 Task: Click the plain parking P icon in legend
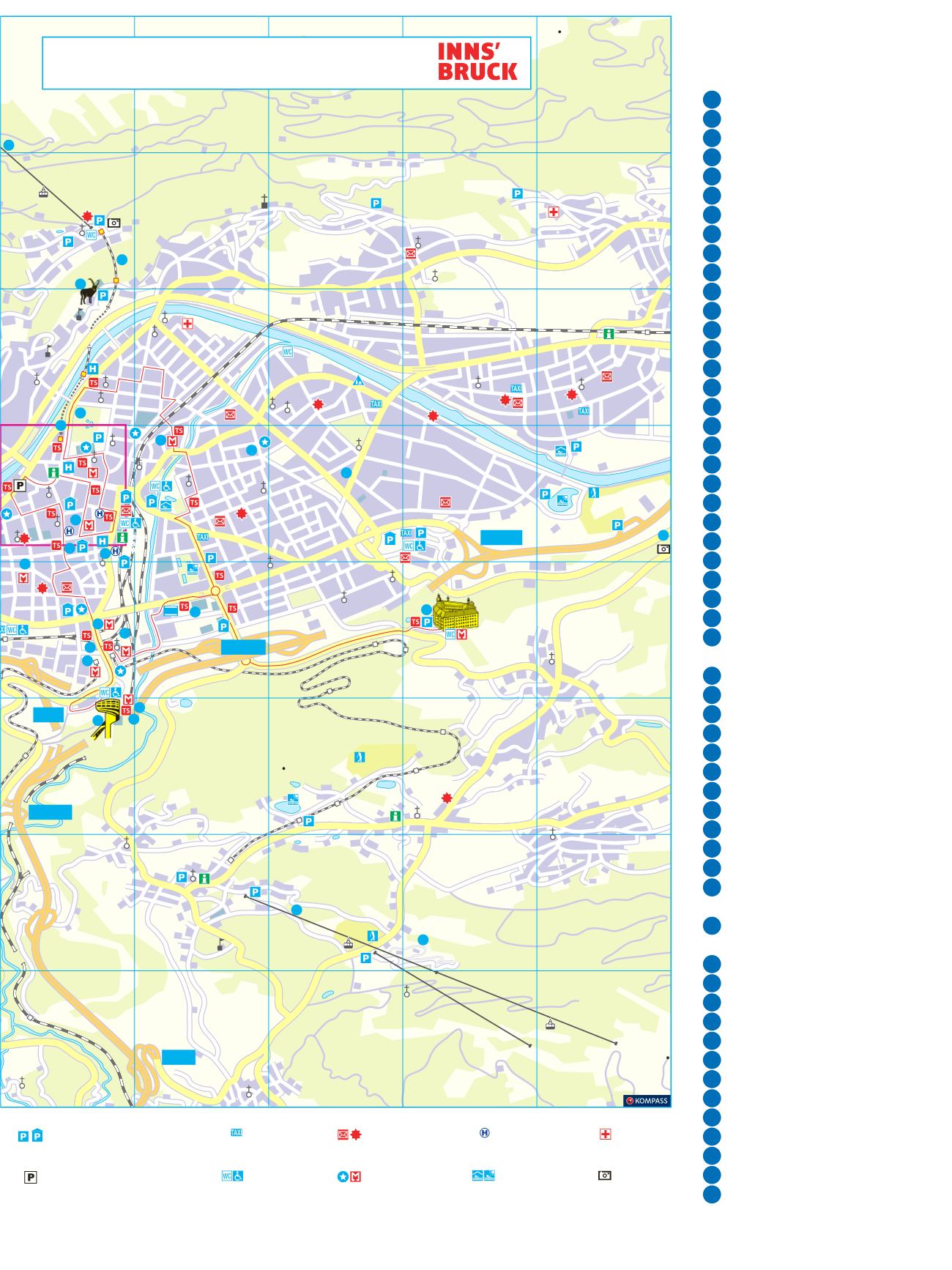tap(23, 1136)
